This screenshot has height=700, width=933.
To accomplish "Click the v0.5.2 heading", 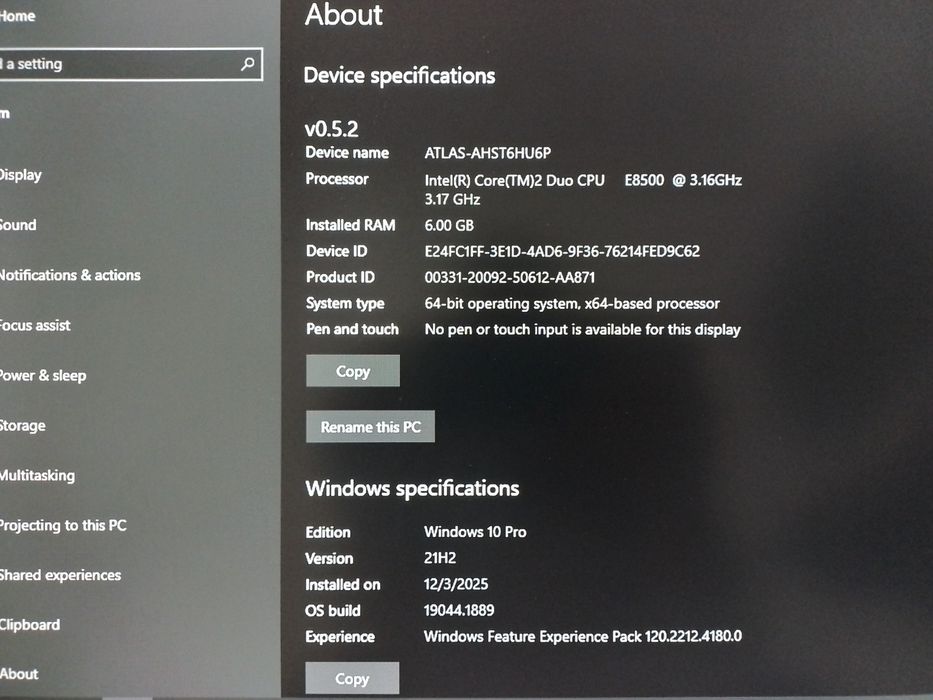I will pyautogui.click(x=331, y=129).
